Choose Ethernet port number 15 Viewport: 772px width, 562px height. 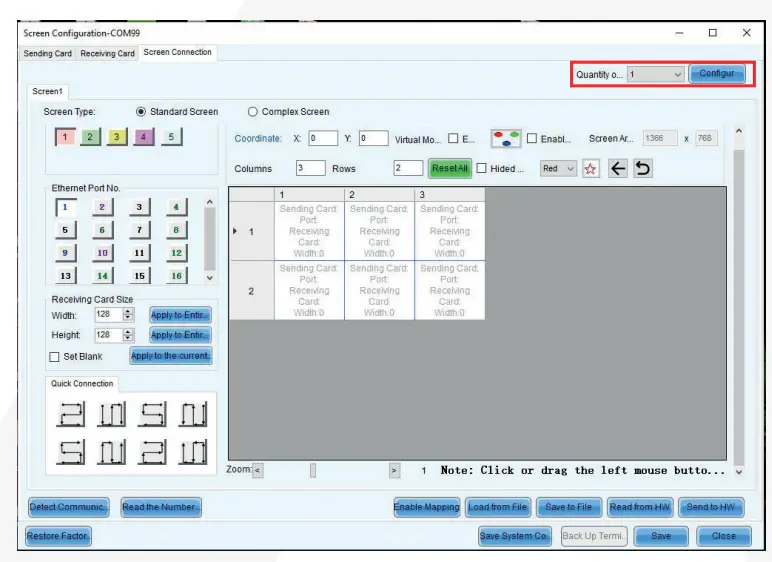[139, 275]
